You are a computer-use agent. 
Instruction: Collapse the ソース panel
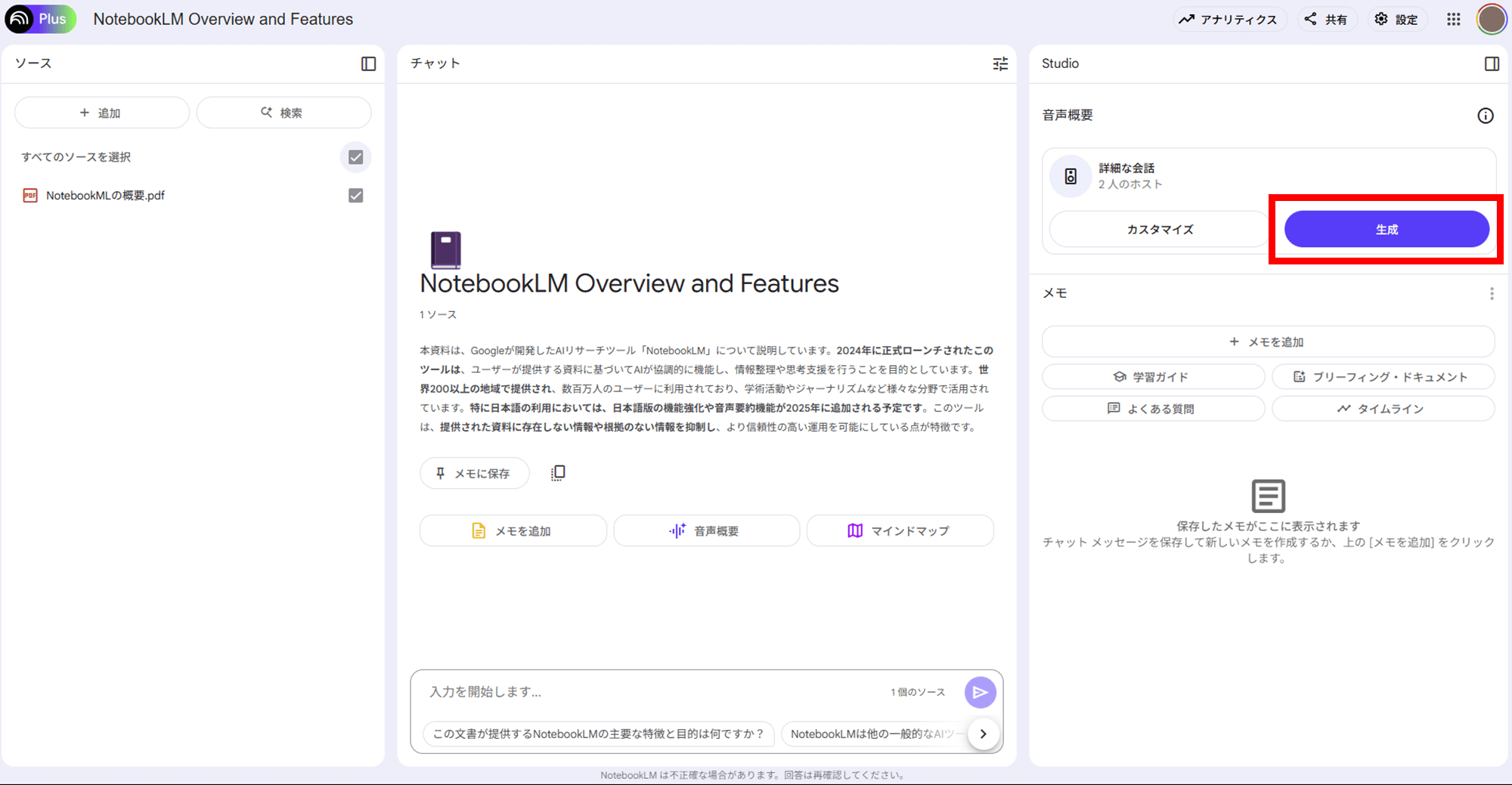tap(368, 63)
